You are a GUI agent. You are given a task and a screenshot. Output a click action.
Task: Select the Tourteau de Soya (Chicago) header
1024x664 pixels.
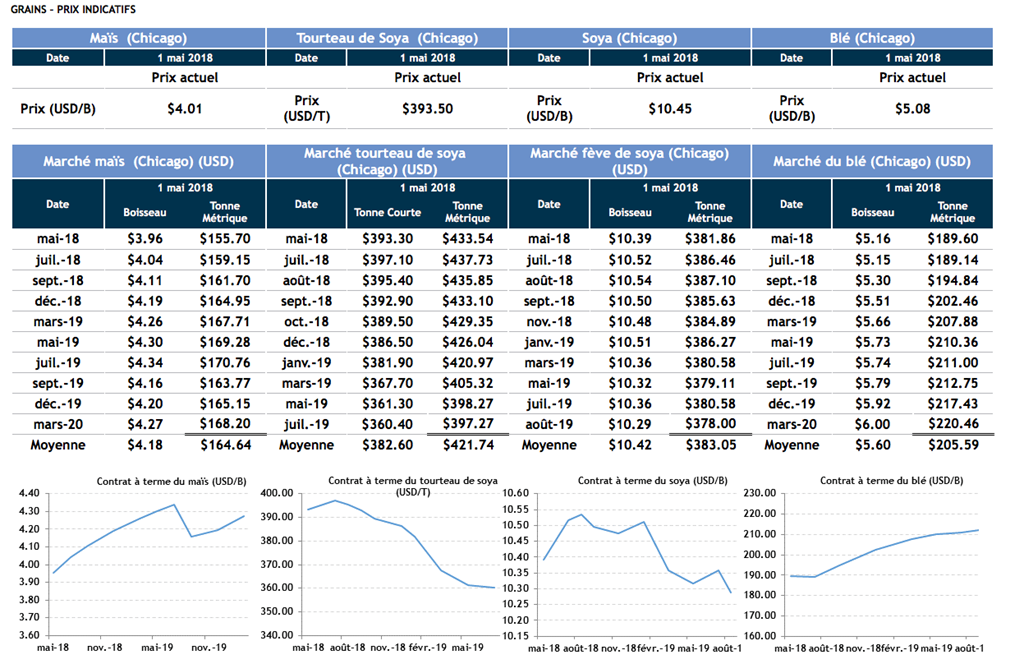click(x=387, y=38)
